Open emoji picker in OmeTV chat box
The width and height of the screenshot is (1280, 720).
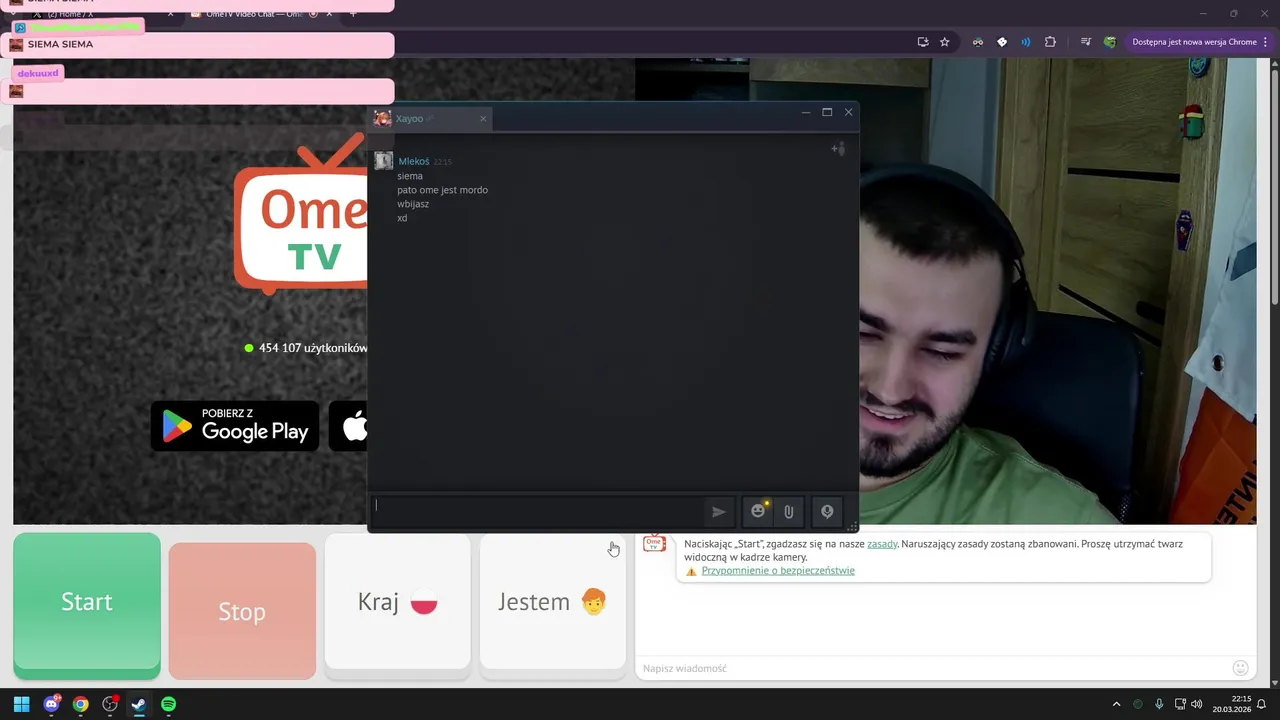click(x=1240, y=668)
